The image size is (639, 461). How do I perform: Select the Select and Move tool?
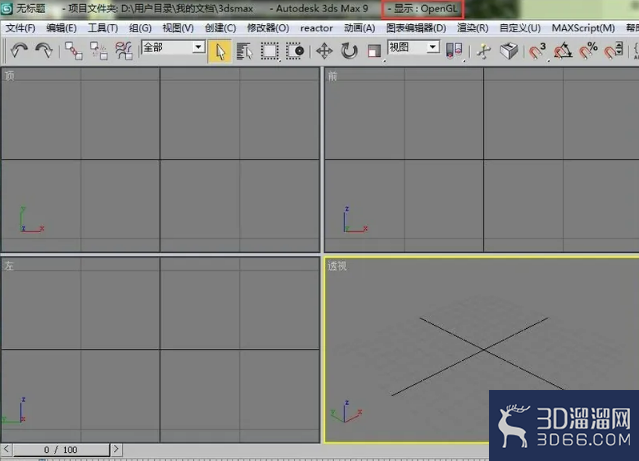point(324,51)
